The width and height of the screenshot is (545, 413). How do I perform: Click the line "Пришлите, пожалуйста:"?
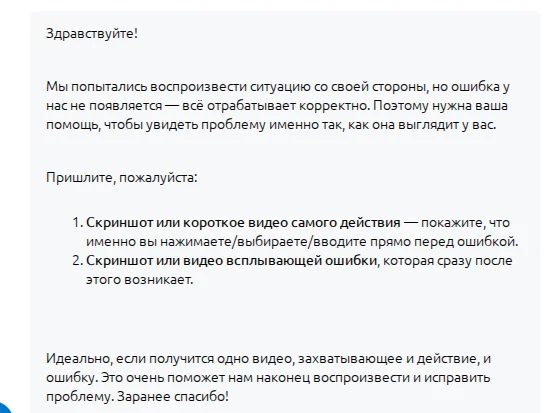[x=122, y=178]
